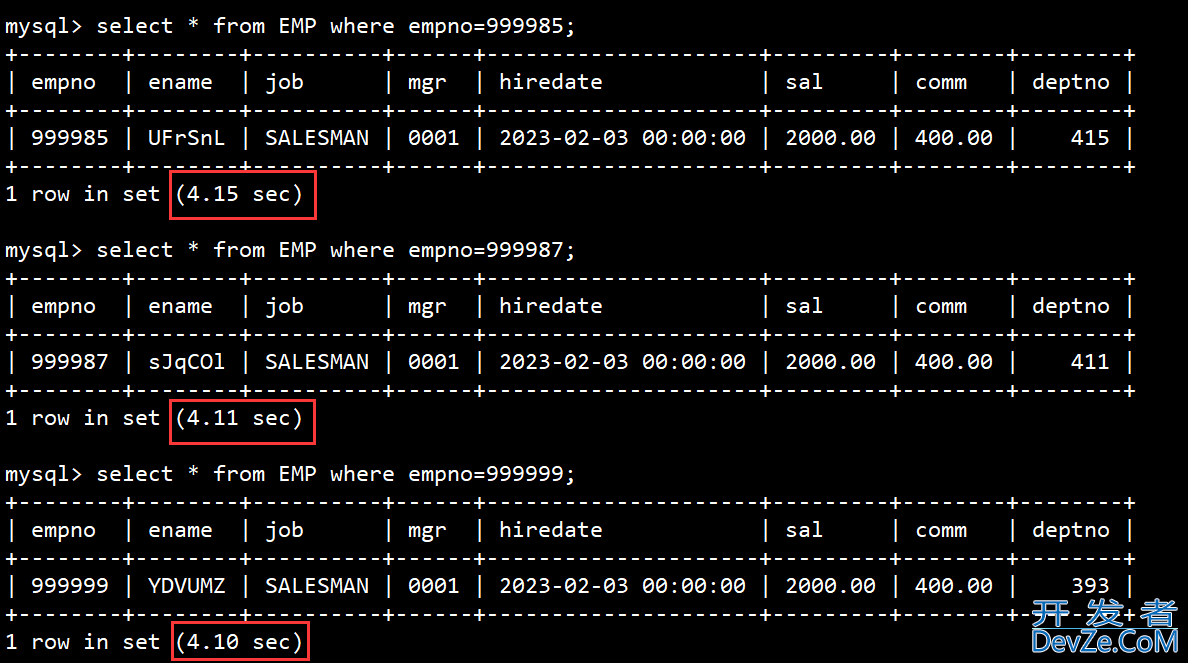
Task: Click the timing text (4.15 sec)
Action: pos(239,195)
